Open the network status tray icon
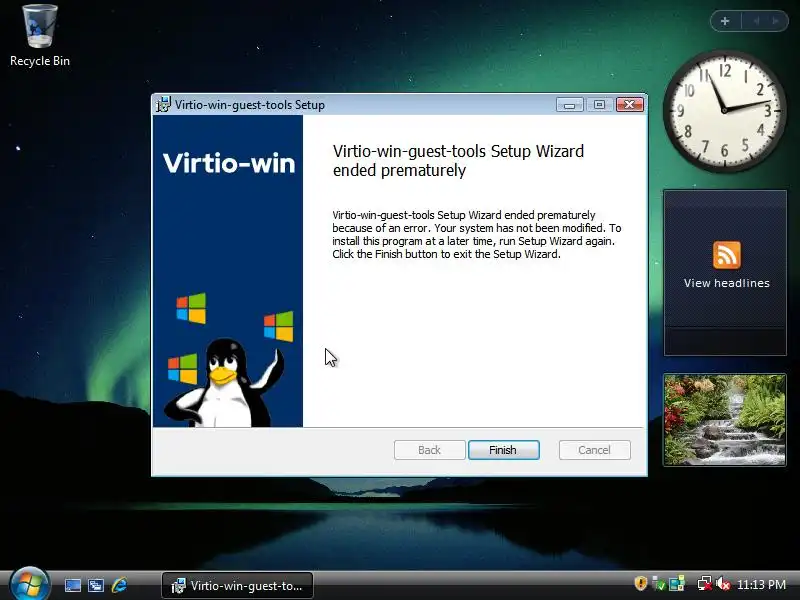 705,583
